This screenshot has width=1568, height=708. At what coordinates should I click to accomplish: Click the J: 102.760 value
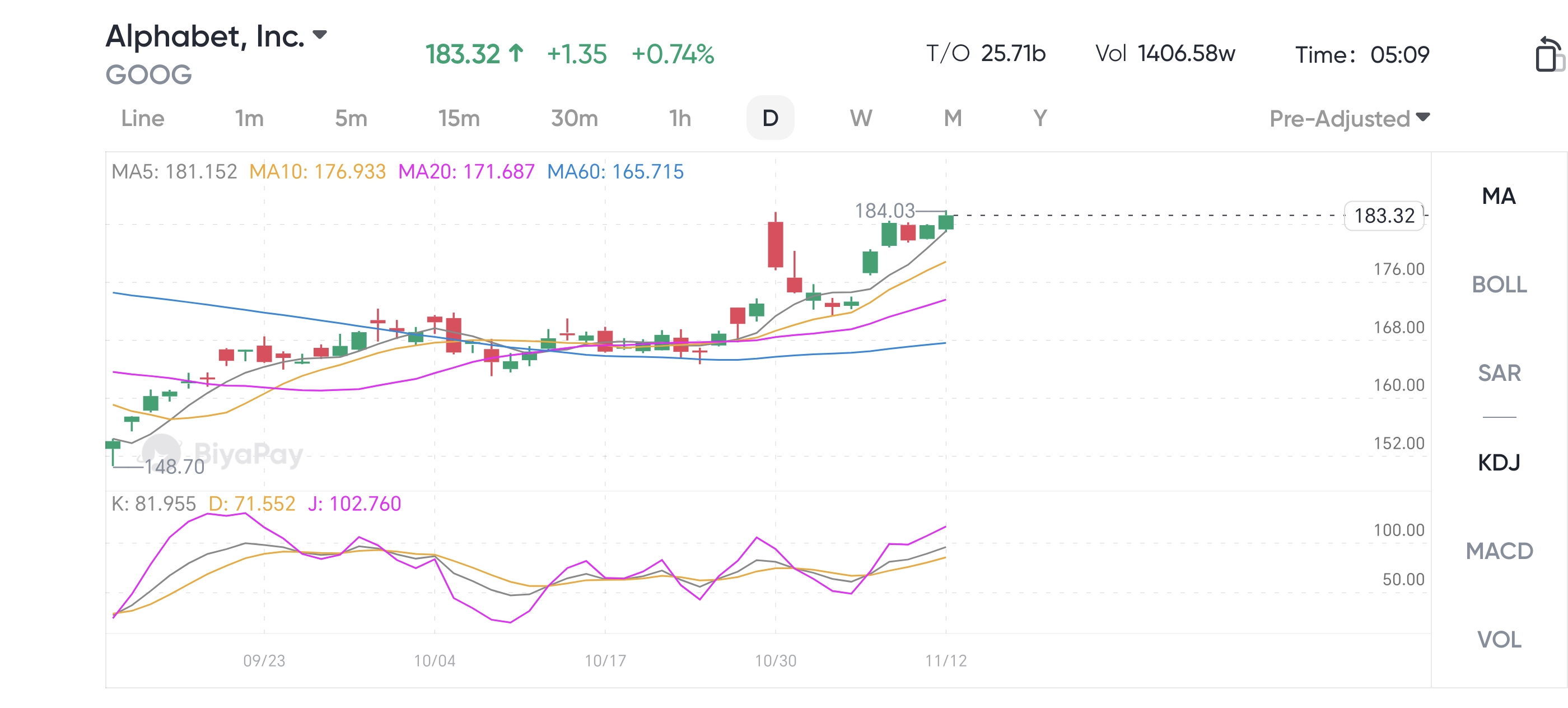354,504
